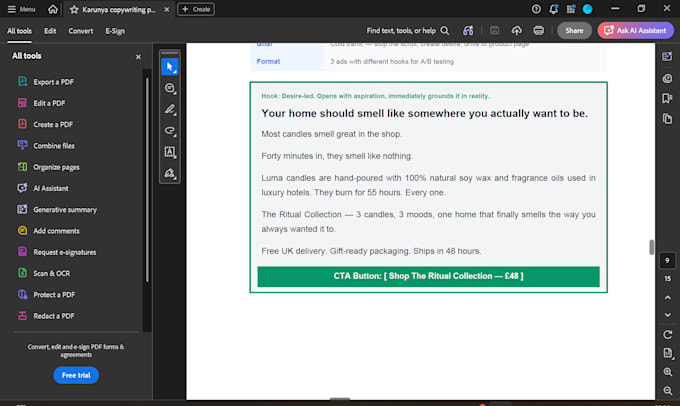Screen dimensions: 680x406
Task: Open the page thumbnails pane icon
Action: tap(667, 118)
